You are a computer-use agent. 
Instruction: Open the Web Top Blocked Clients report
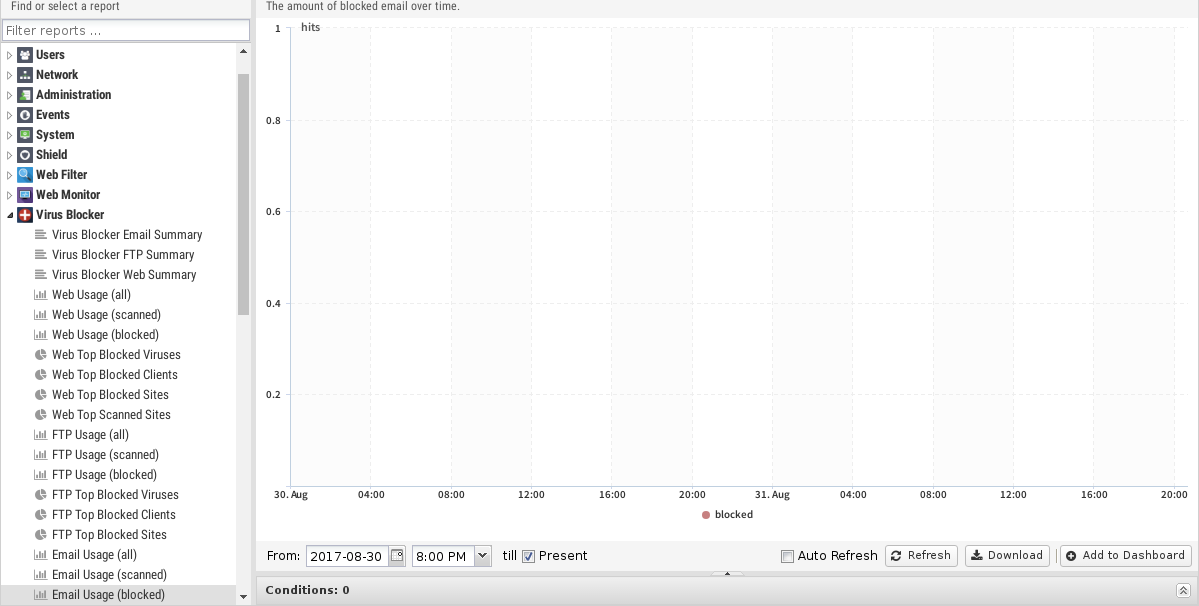[x=115, y=374]
